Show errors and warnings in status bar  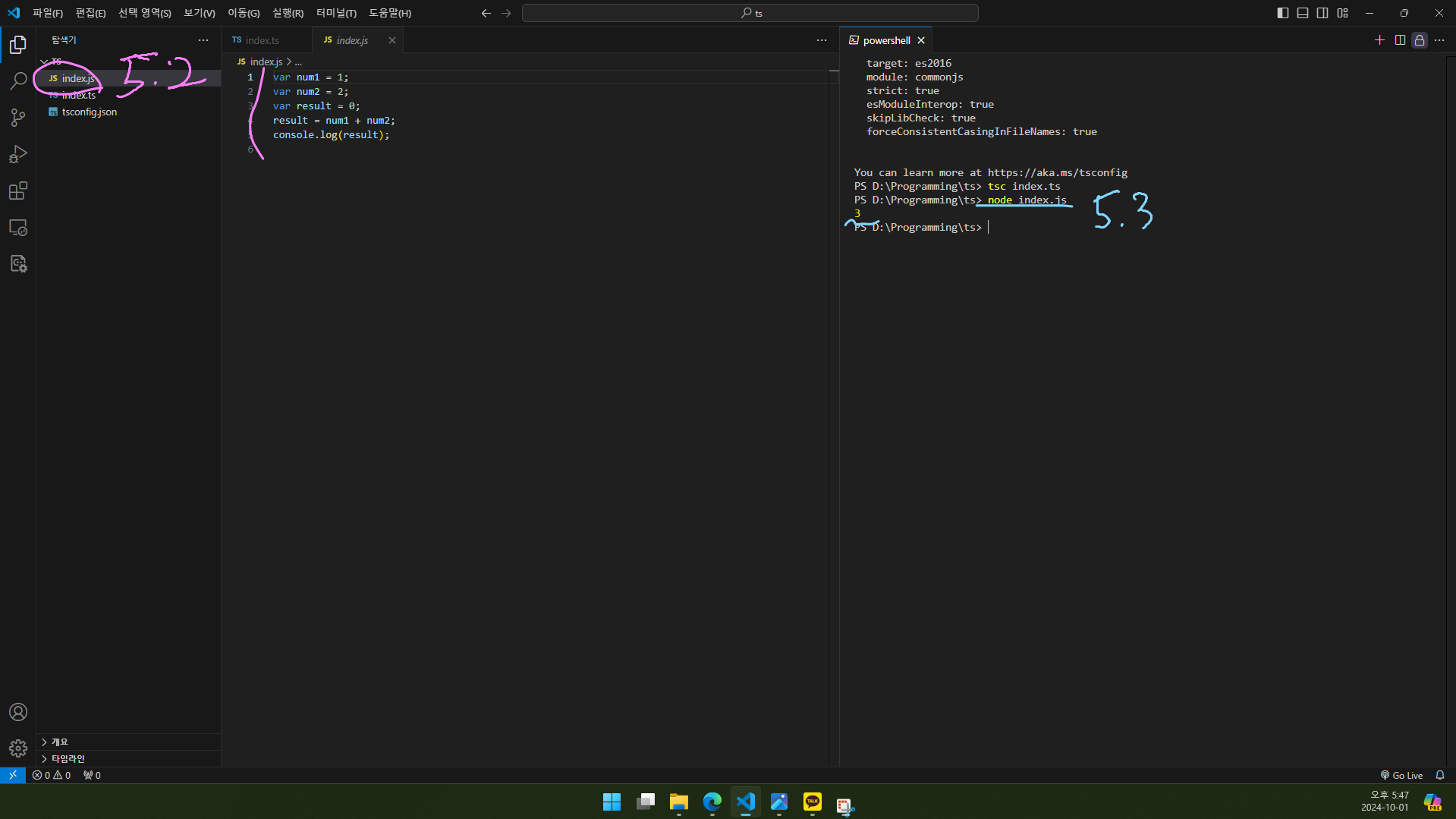tap(52, 775)
